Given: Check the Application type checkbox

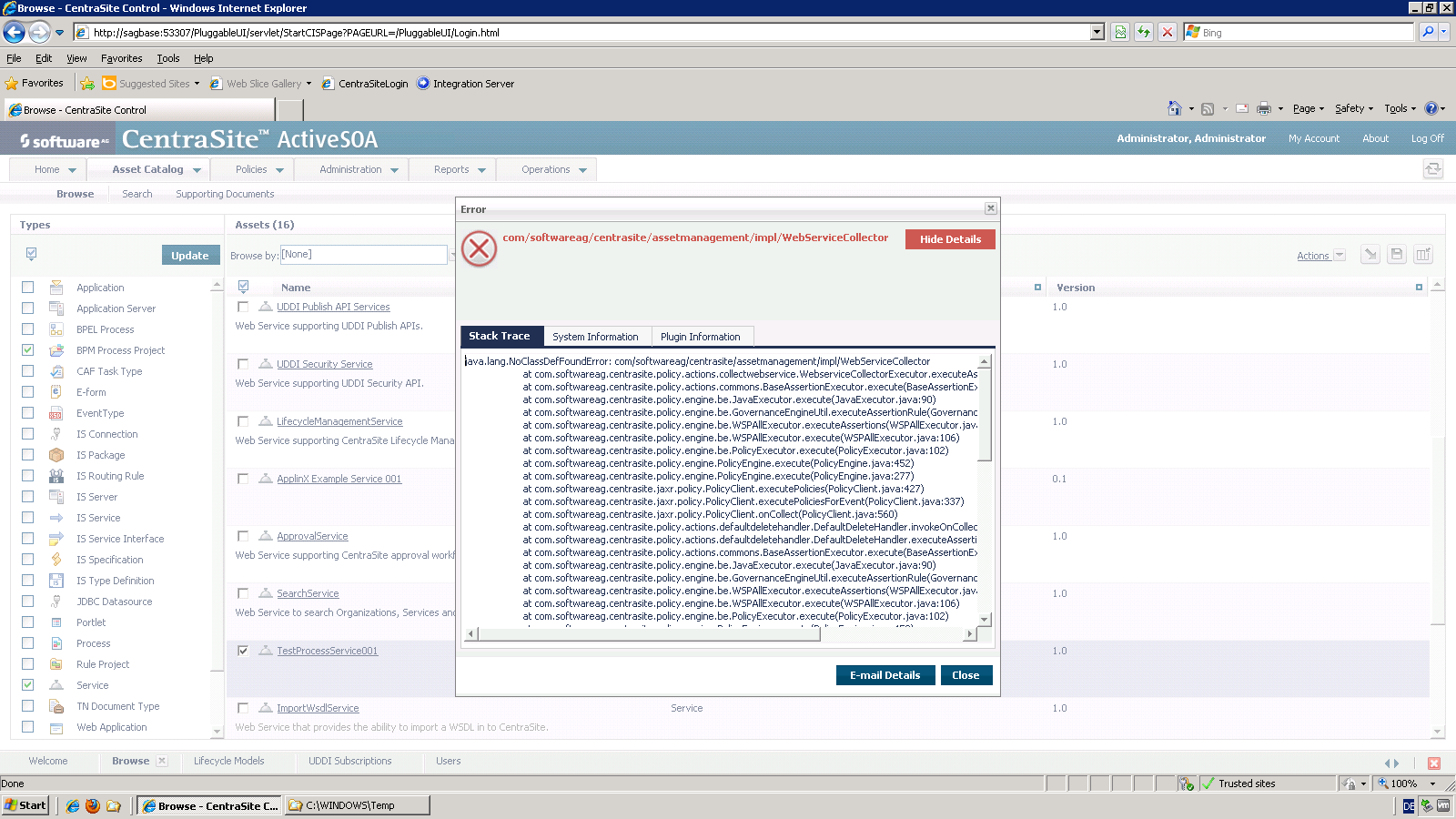Looking at the screenshot, I should [x=28, y=288].
